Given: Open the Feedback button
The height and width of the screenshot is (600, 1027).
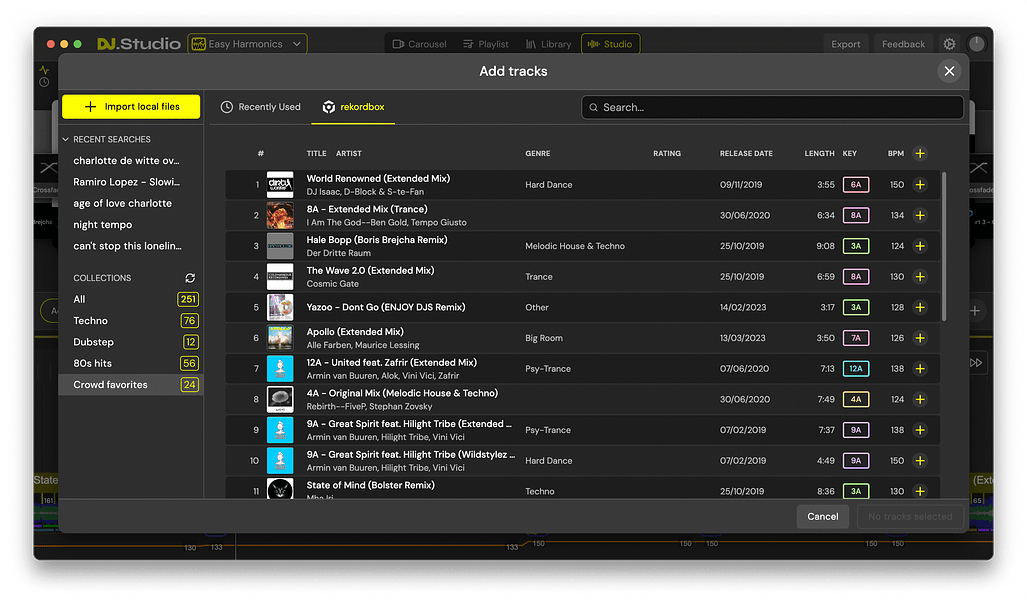Looking at the screenshot, I should (x=903, y=44).
